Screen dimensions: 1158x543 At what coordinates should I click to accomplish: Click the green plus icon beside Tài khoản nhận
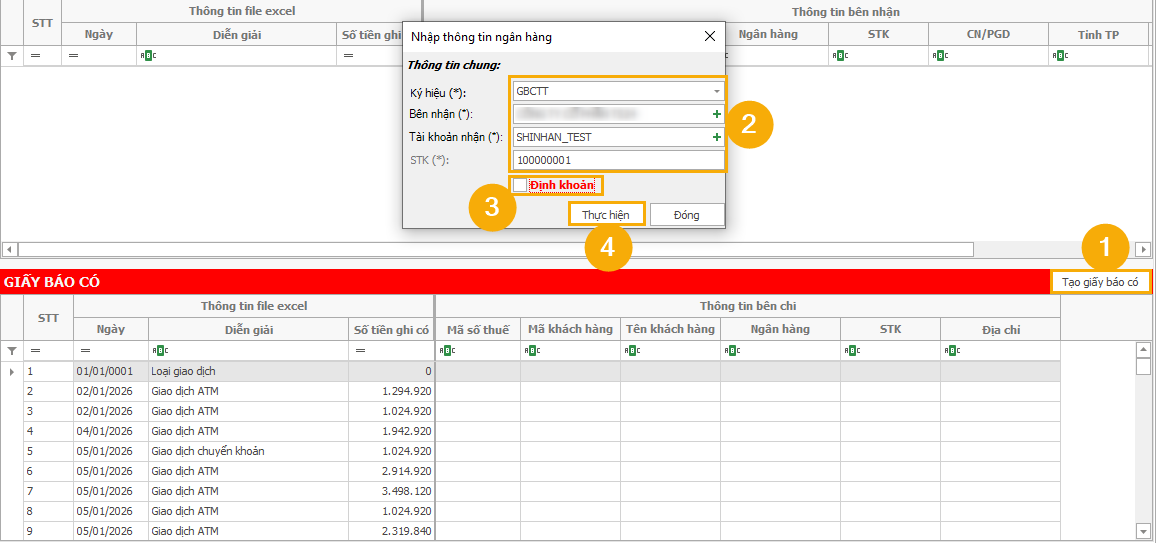coord(716,137)
